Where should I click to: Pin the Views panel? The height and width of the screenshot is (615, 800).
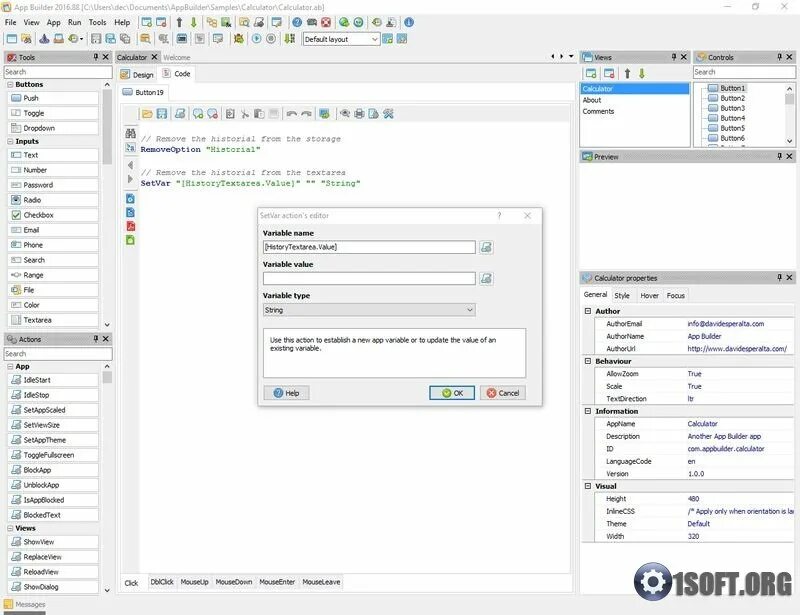673,57
